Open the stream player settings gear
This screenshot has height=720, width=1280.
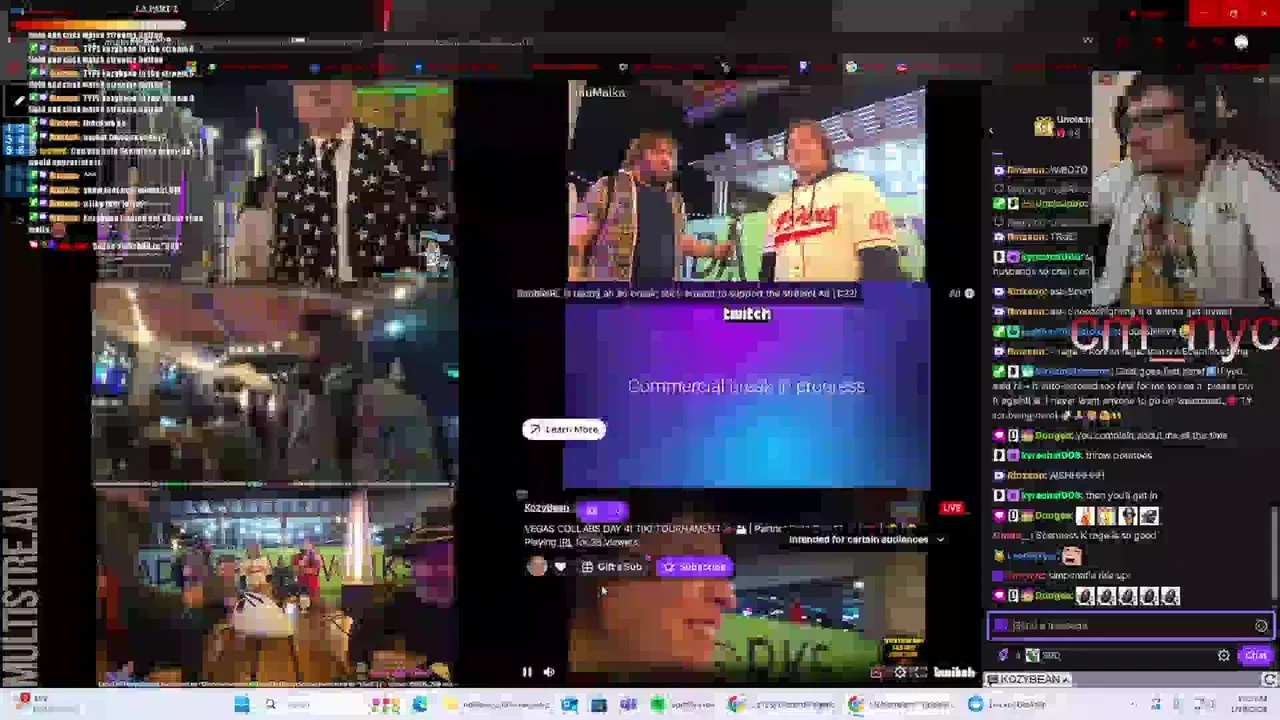coord(900,673)
